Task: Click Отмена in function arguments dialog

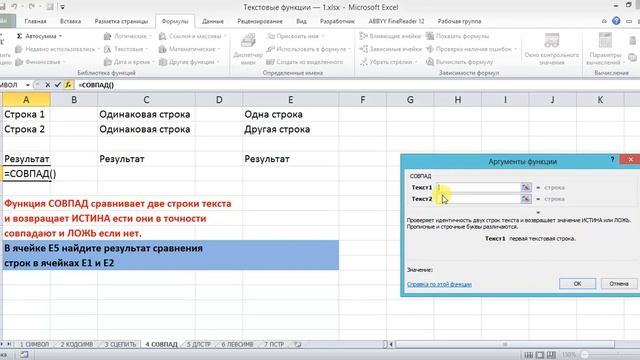Action: click(x=619, y=284)
